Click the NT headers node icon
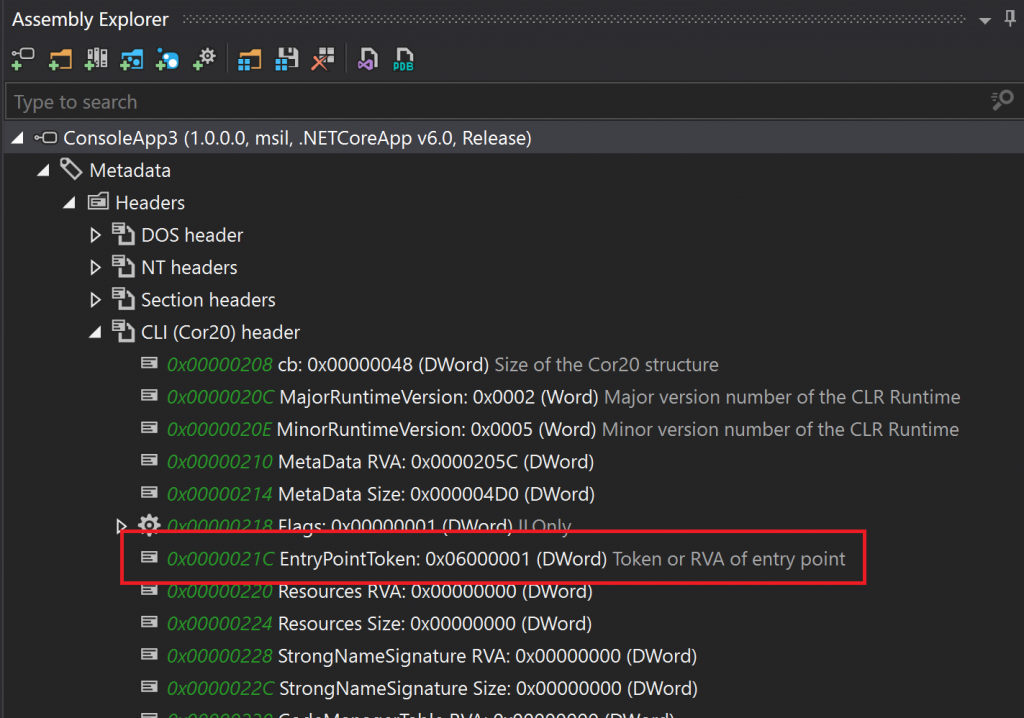The width and height of the screenshot is (1024, 718). click(123, 266)
